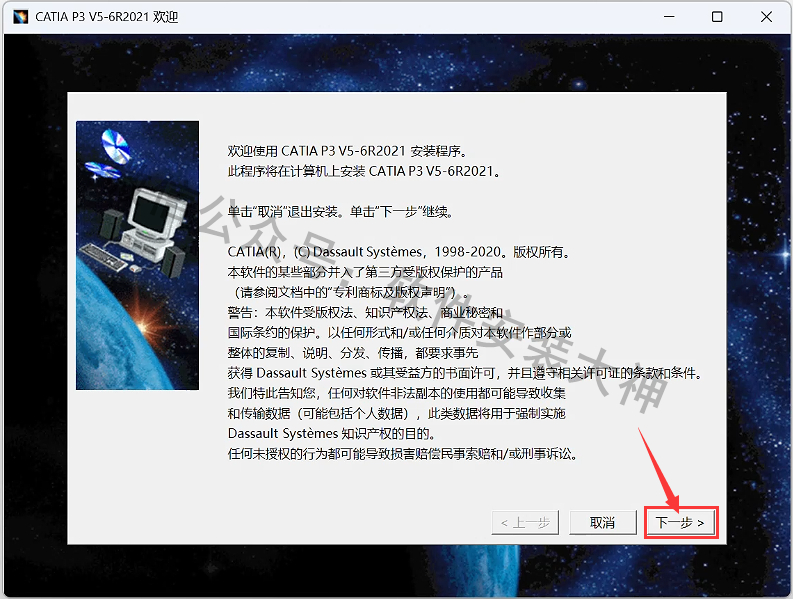The height and width of the screenshot is (599, 793).
Task: Click the '欢迎使用 CATIA P3 V5-6R2021 安装程序' line
Action: tap(347, 152)
